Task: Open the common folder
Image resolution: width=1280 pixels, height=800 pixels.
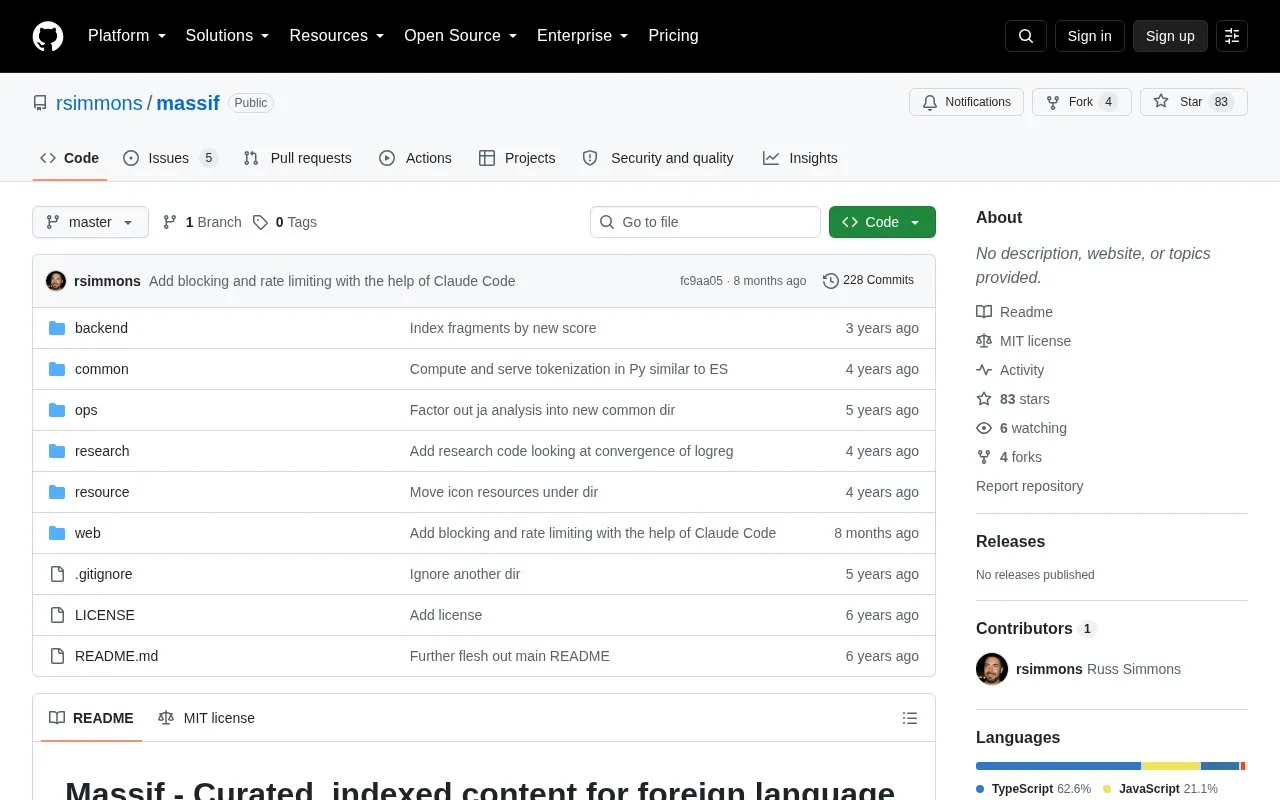Action: [102, 369]
